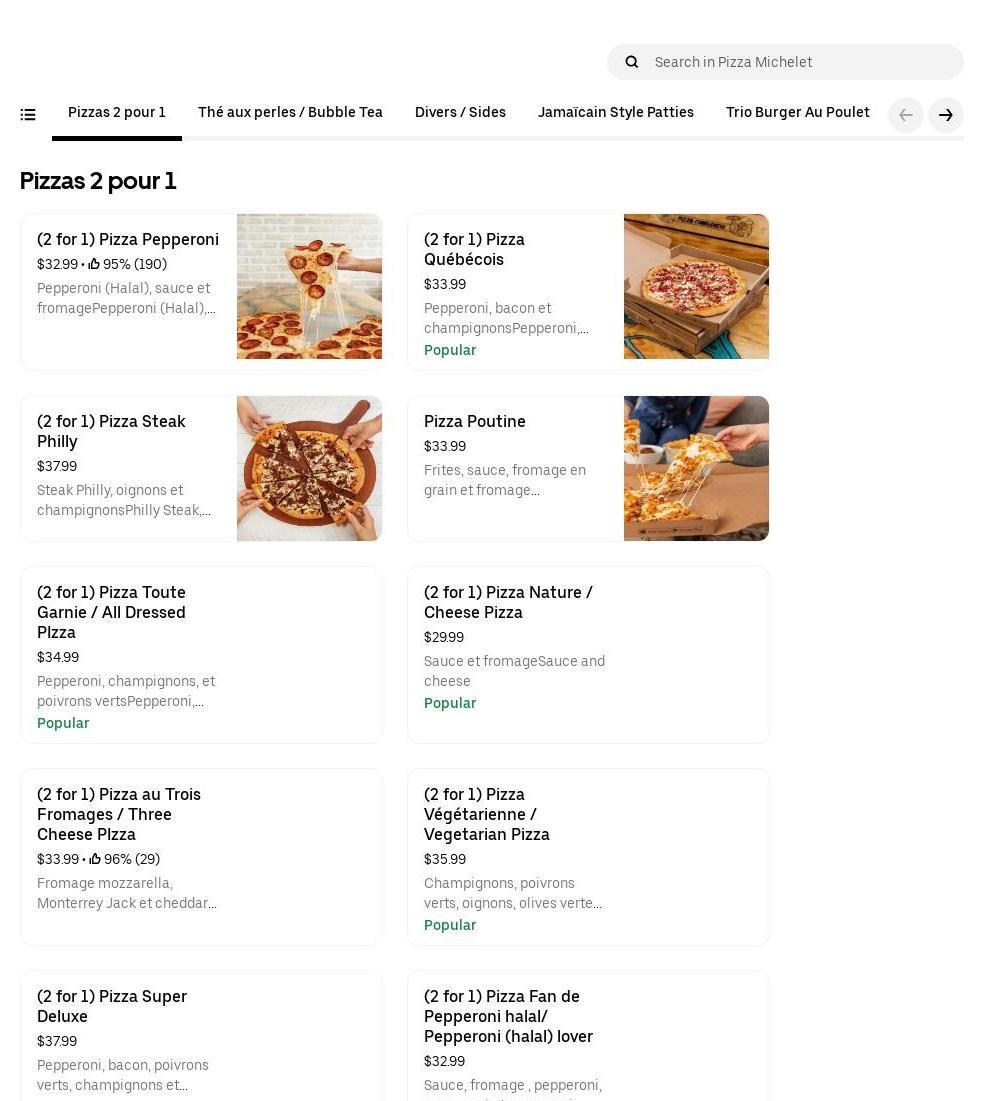Go to Jamaïcain Style Patties tab

tap(616, 113)
